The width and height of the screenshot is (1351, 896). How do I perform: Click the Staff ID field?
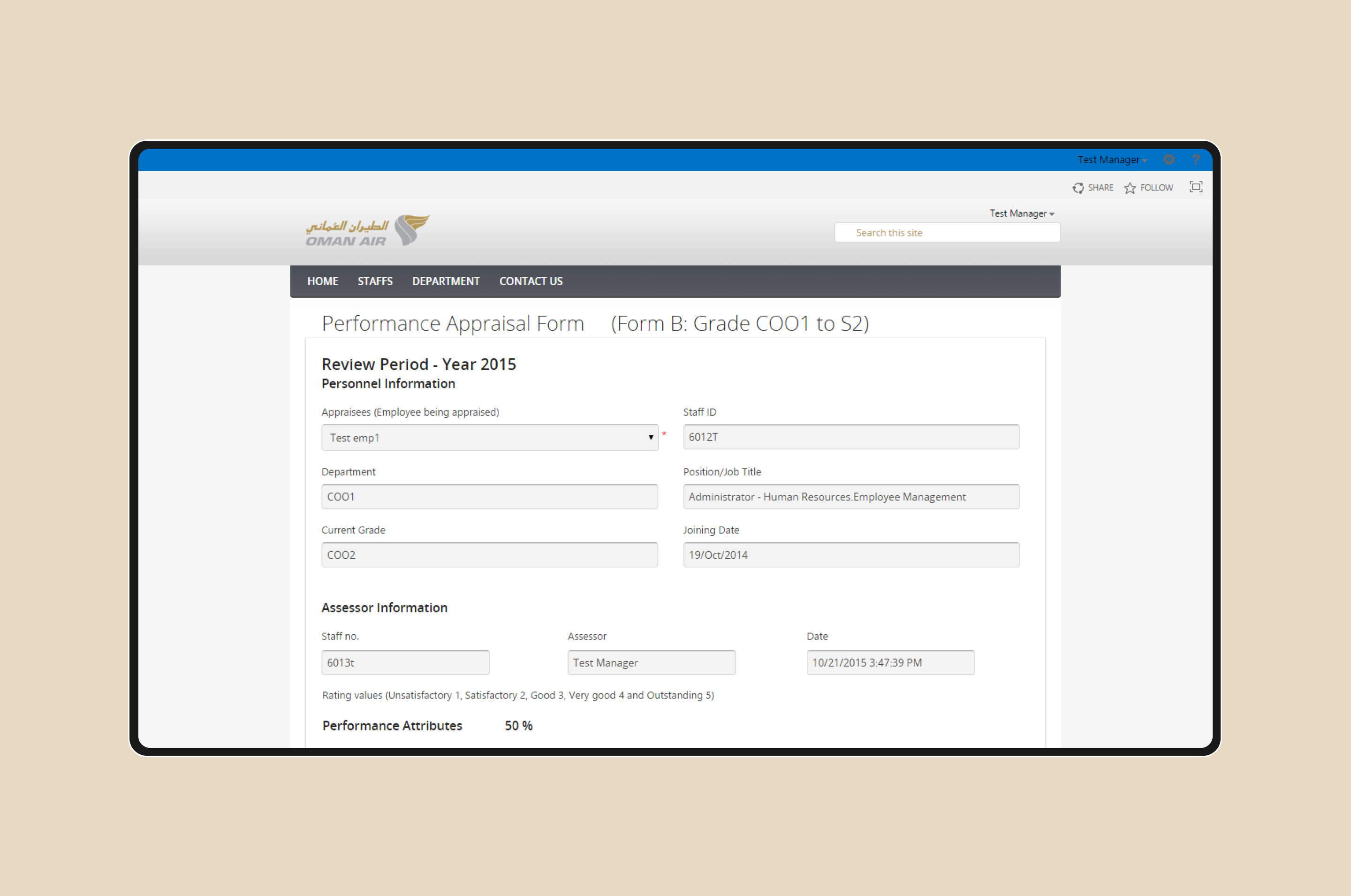coord(850,437)
